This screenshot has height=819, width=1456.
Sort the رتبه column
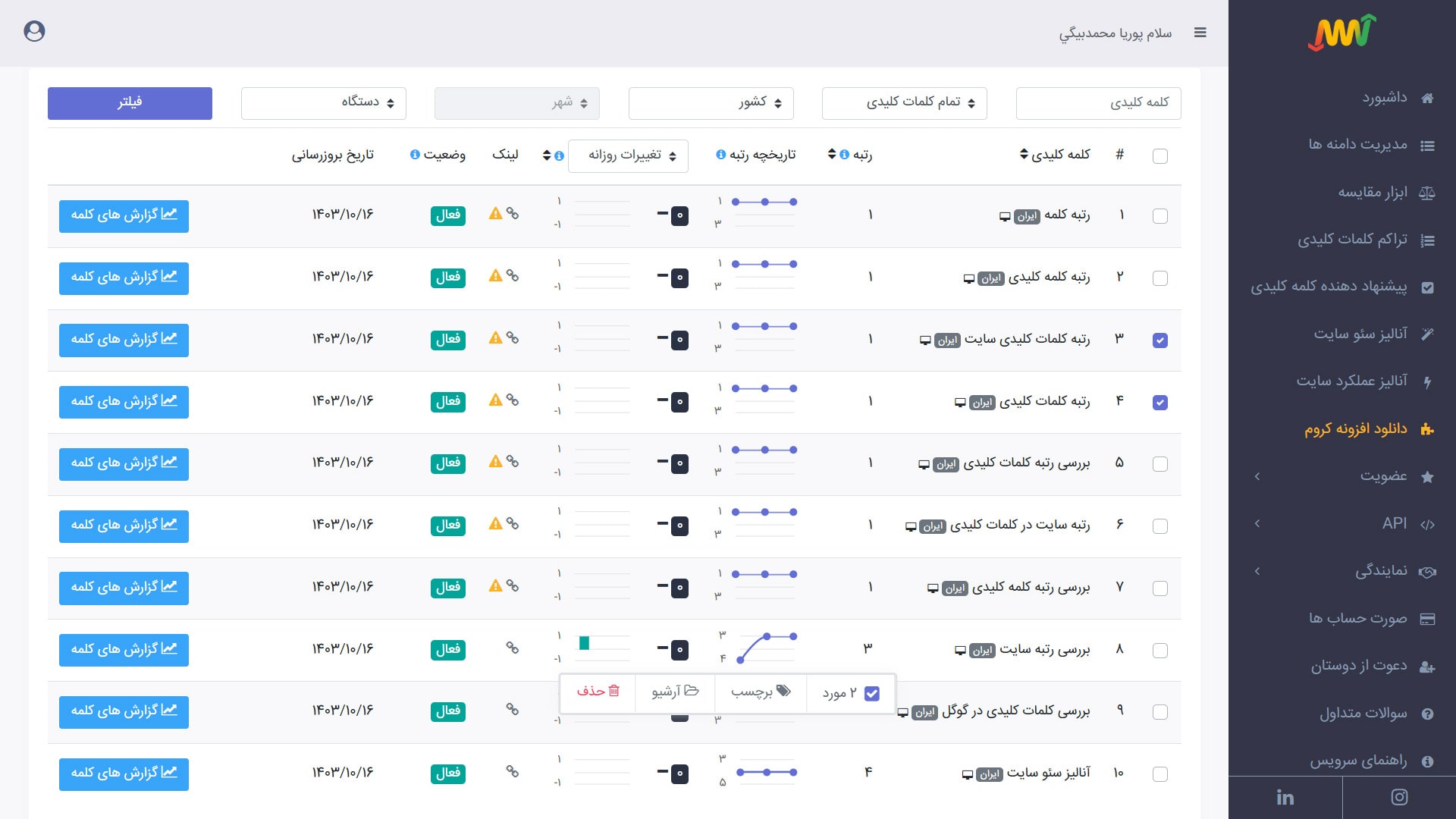[x=832, y=155]
